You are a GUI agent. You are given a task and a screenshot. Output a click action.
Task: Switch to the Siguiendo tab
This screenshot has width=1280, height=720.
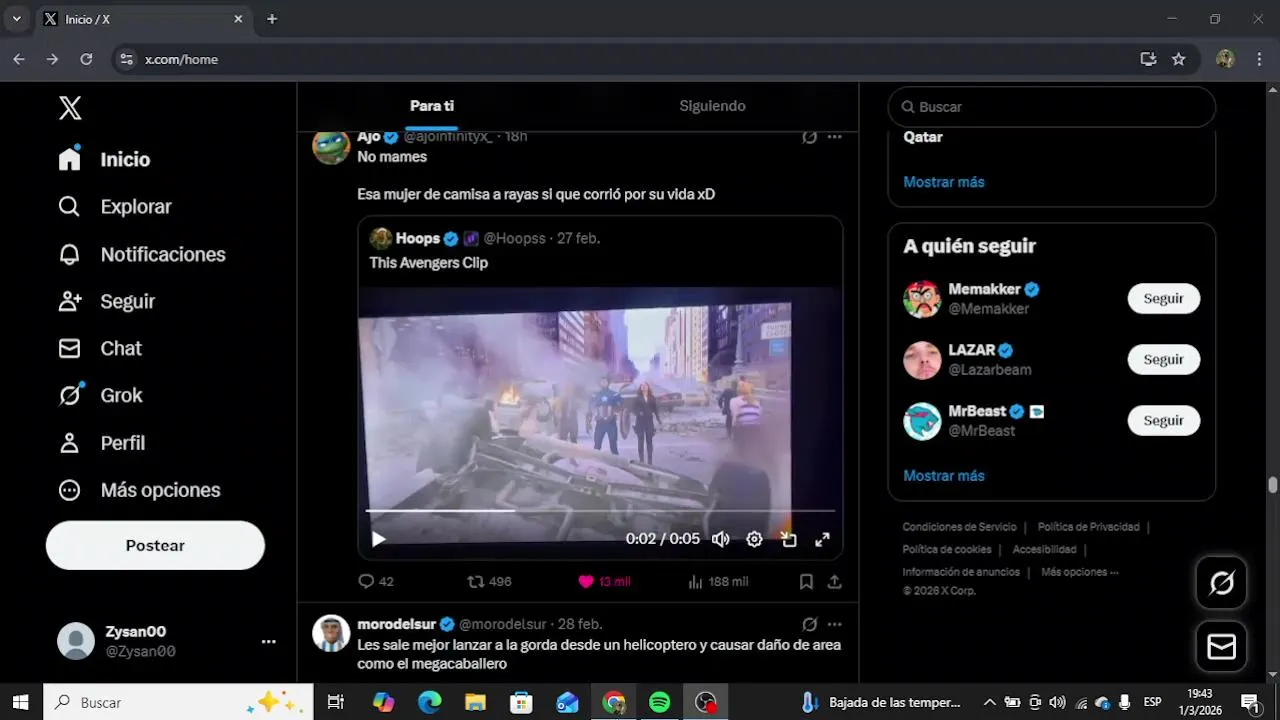[712, 106]
